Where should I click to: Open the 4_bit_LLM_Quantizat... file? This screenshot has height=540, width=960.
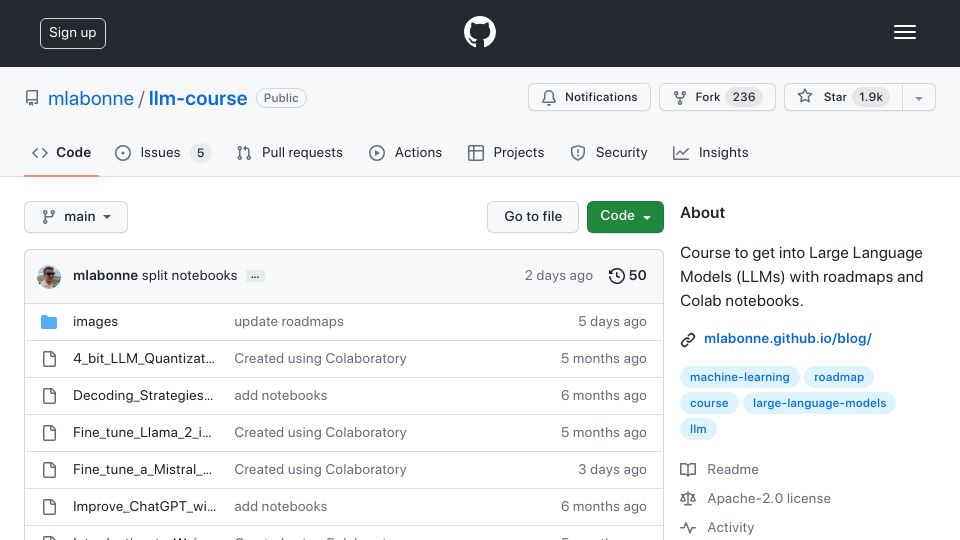pyautogui.click(x=144, y=359)
